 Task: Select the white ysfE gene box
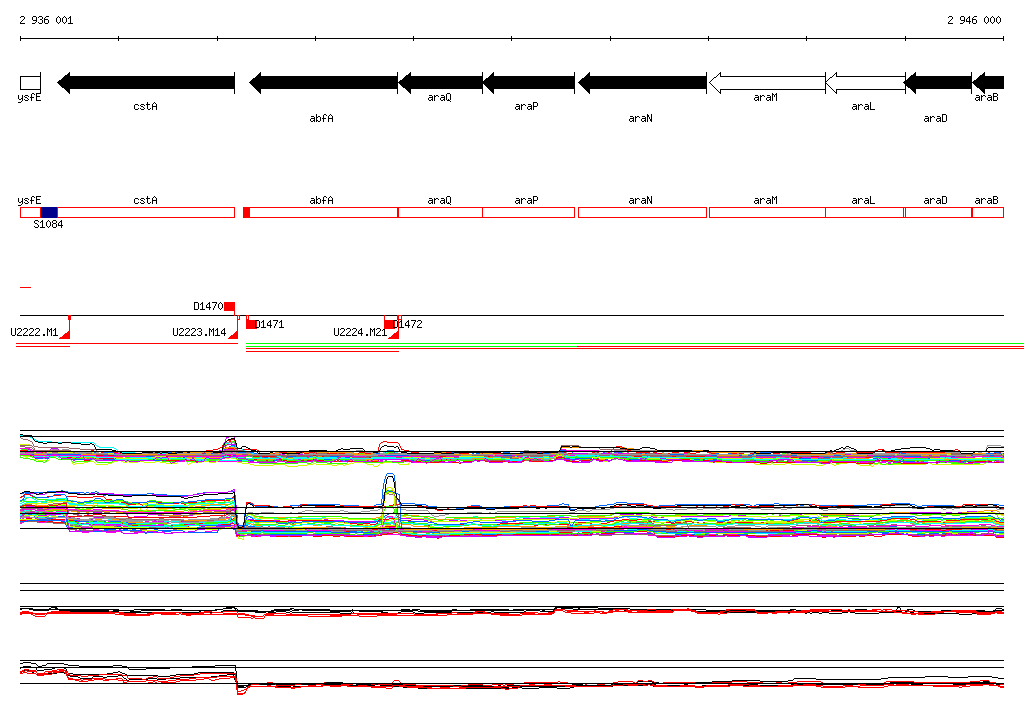[30, 83]
